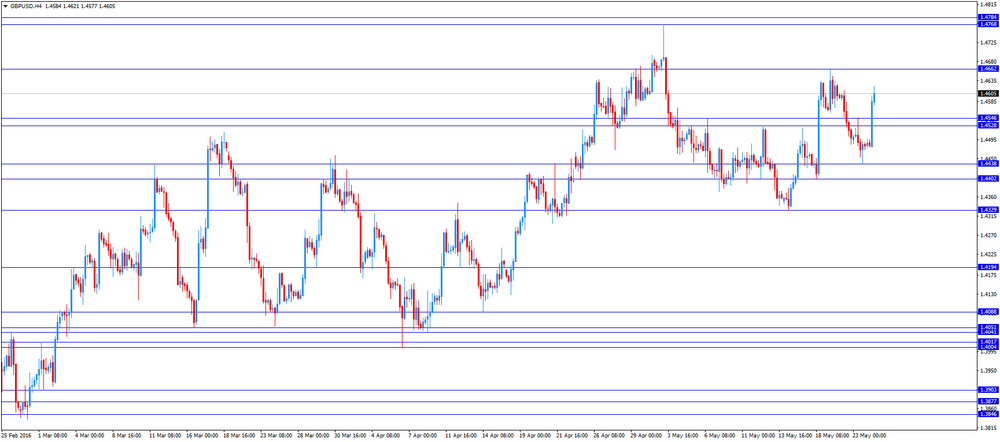This screenshot has height=442, width=1000.
Task: Click the 18 May 08:00 time label
Action: (x=830, y=436)
